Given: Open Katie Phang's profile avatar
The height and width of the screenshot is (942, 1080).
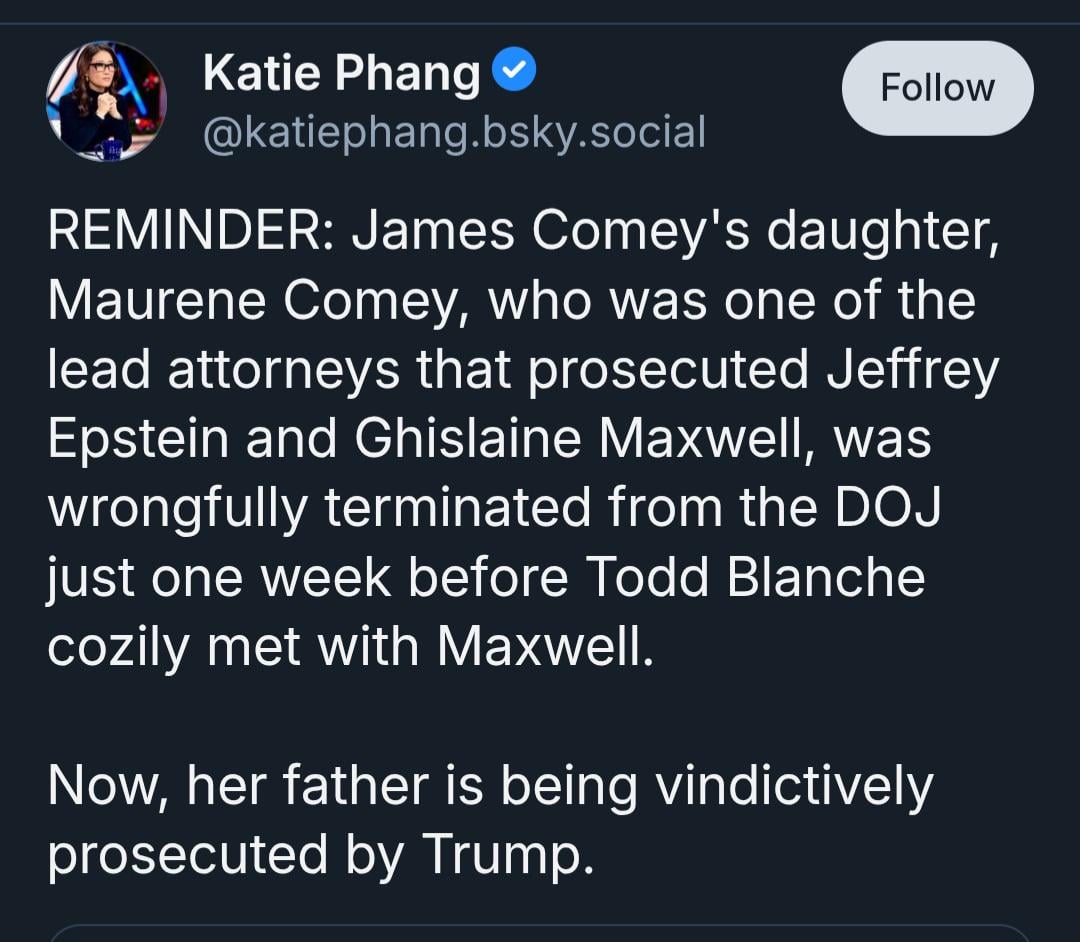Looking at the screenshot, I should coord(106,102).
